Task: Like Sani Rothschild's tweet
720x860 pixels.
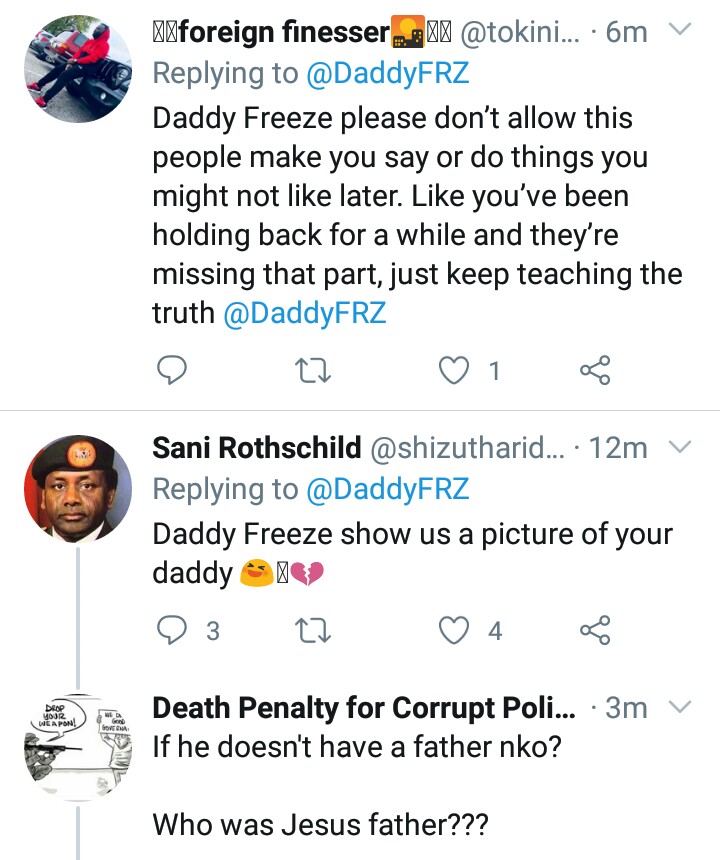Action: [x=455, y=630]
